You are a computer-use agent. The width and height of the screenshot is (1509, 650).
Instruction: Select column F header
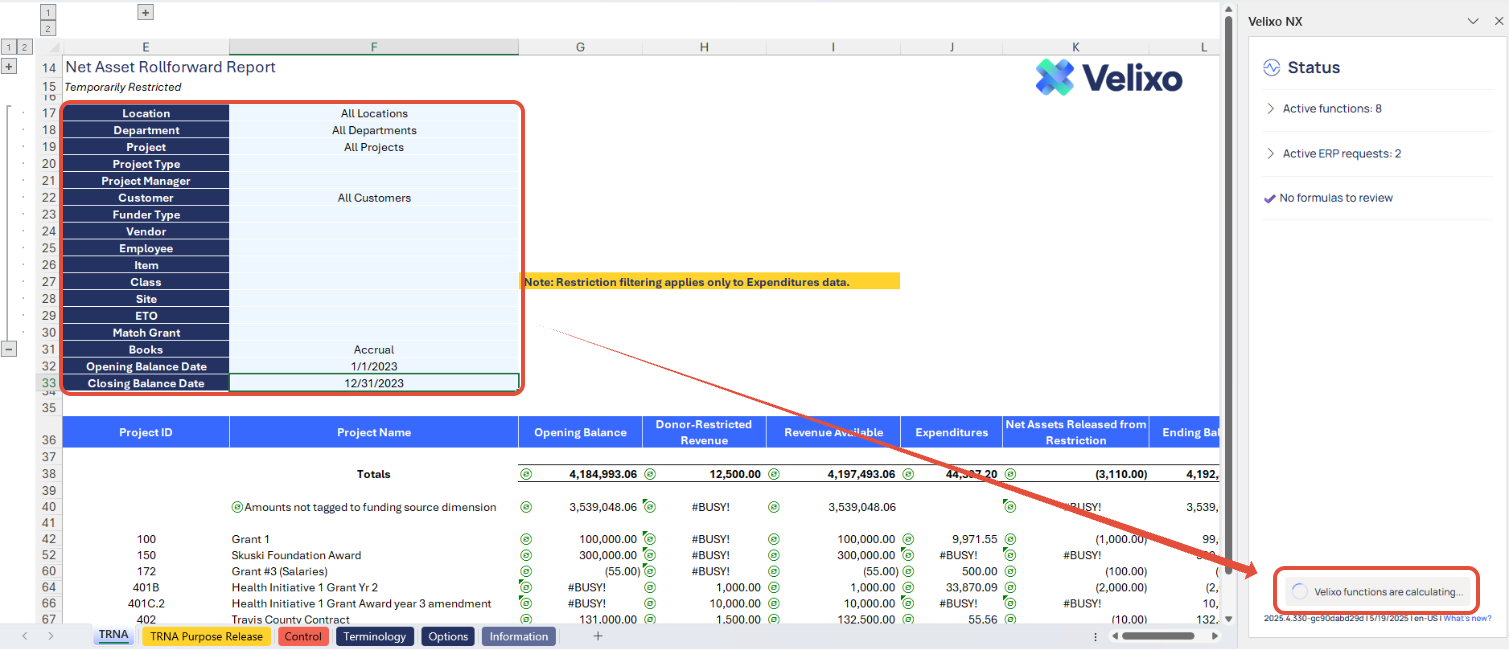point(374,47)
